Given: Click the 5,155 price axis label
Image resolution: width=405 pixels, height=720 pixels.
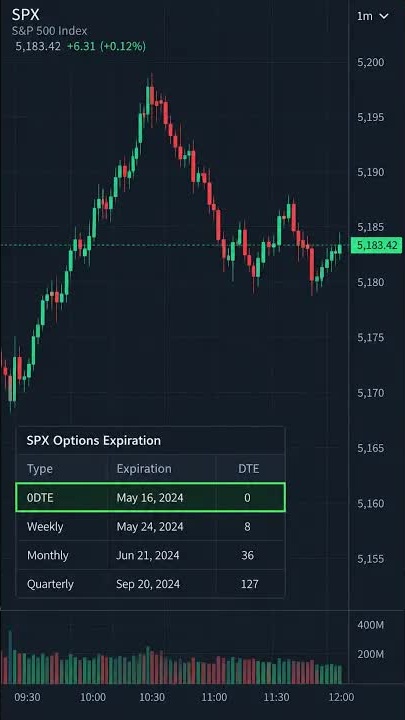Looking at the screenshot, I should click(371, 559).
